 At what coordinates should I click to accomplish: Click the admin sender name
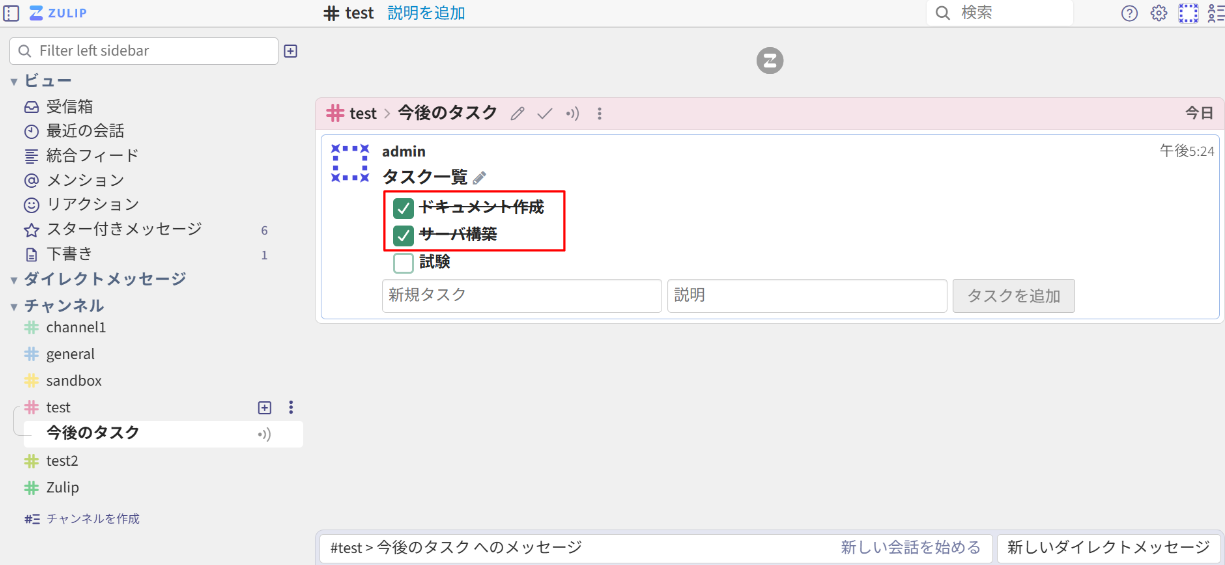[404, 151]
